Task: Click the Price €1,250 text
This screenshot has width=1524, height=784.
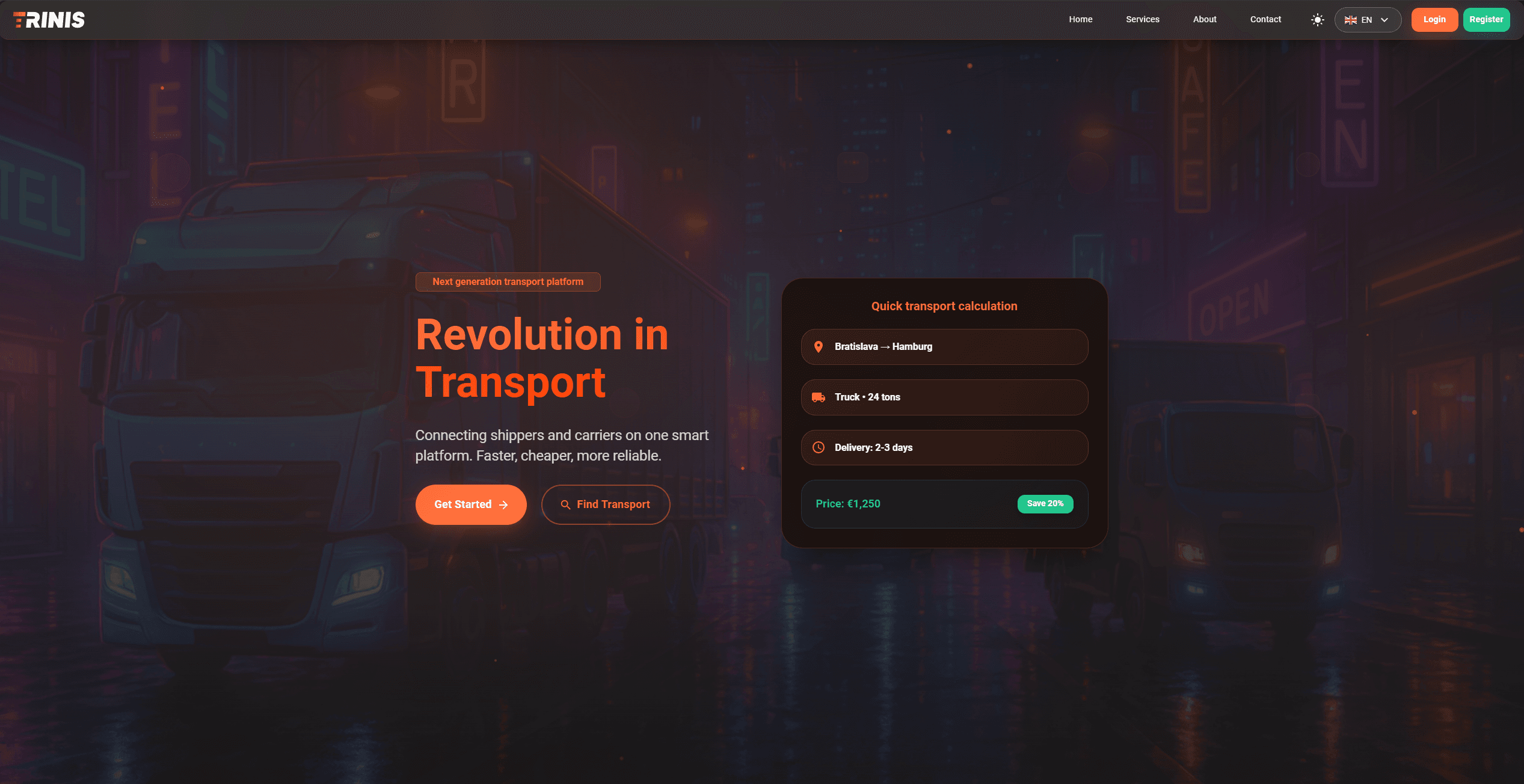Action: 847,504
